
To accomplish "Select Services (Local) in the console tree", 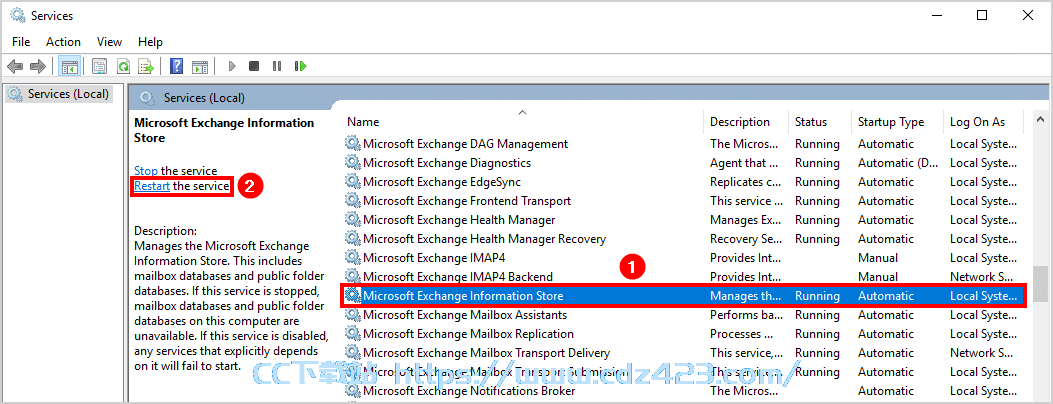I will tap(68, 94).
